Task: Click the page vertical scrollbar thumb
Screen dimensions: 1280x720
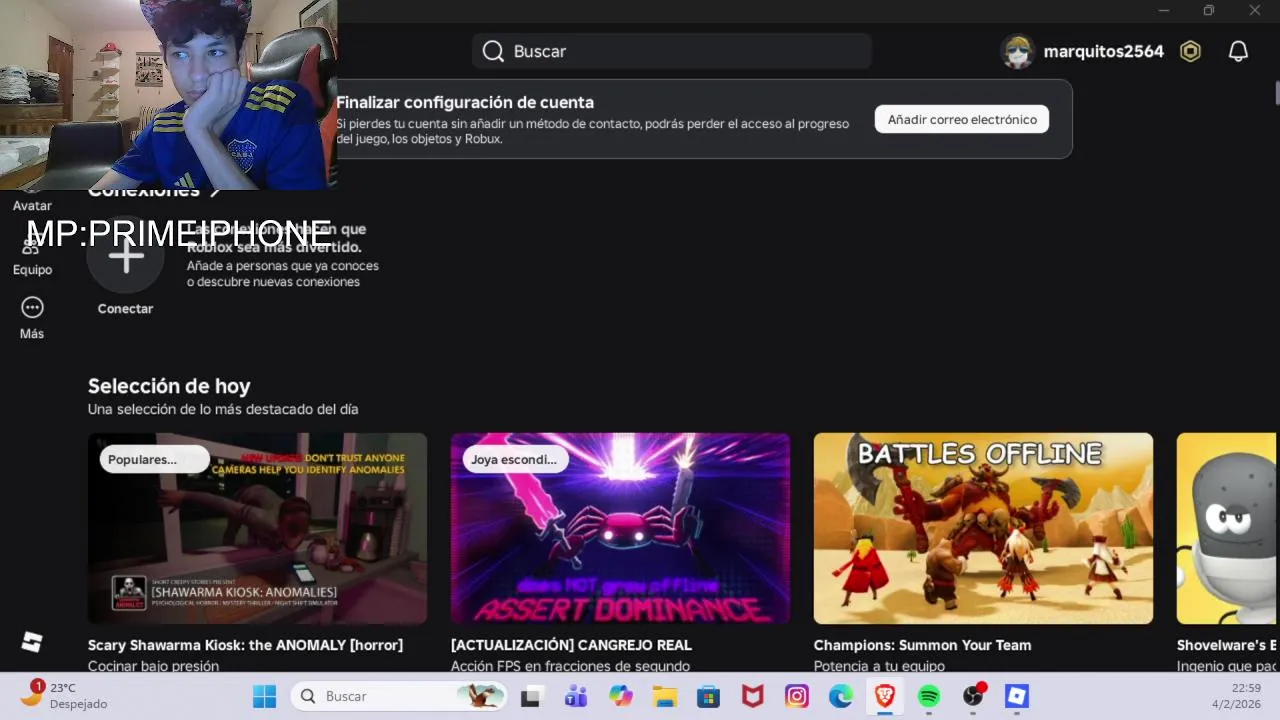Action: point(1277,92)
